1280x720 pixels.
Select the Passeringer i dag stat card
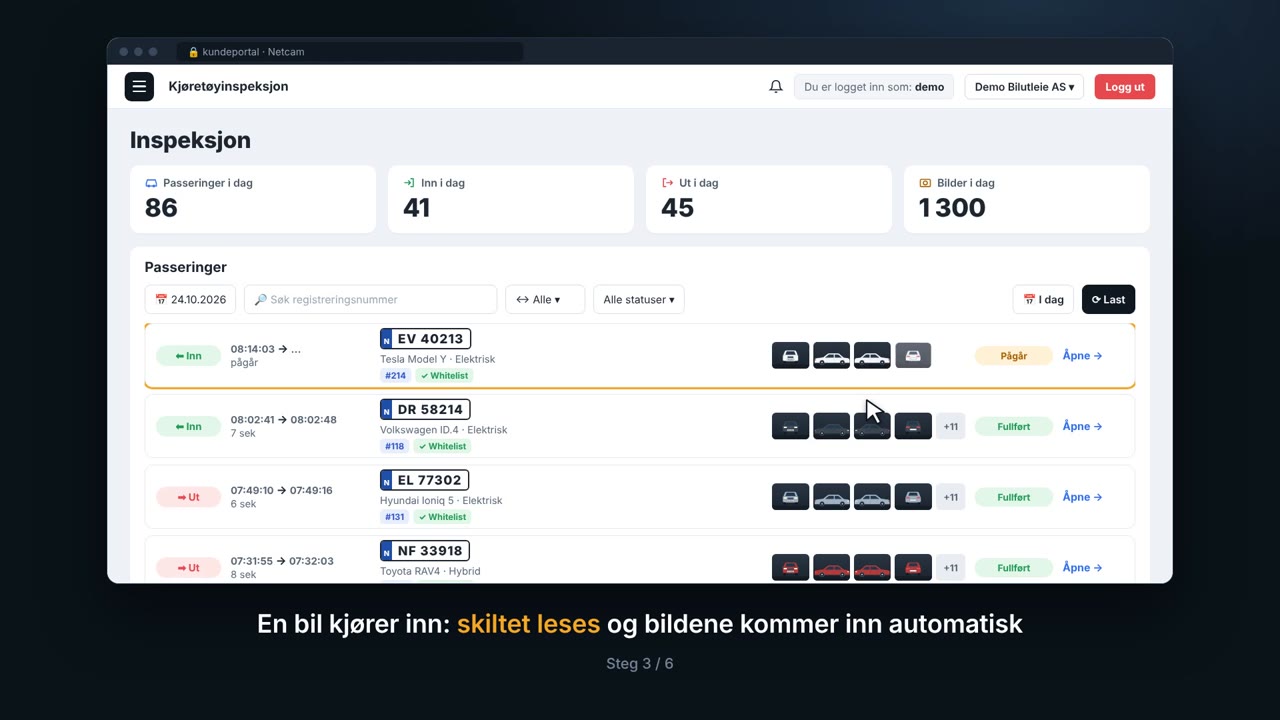[x=253, y=199]
